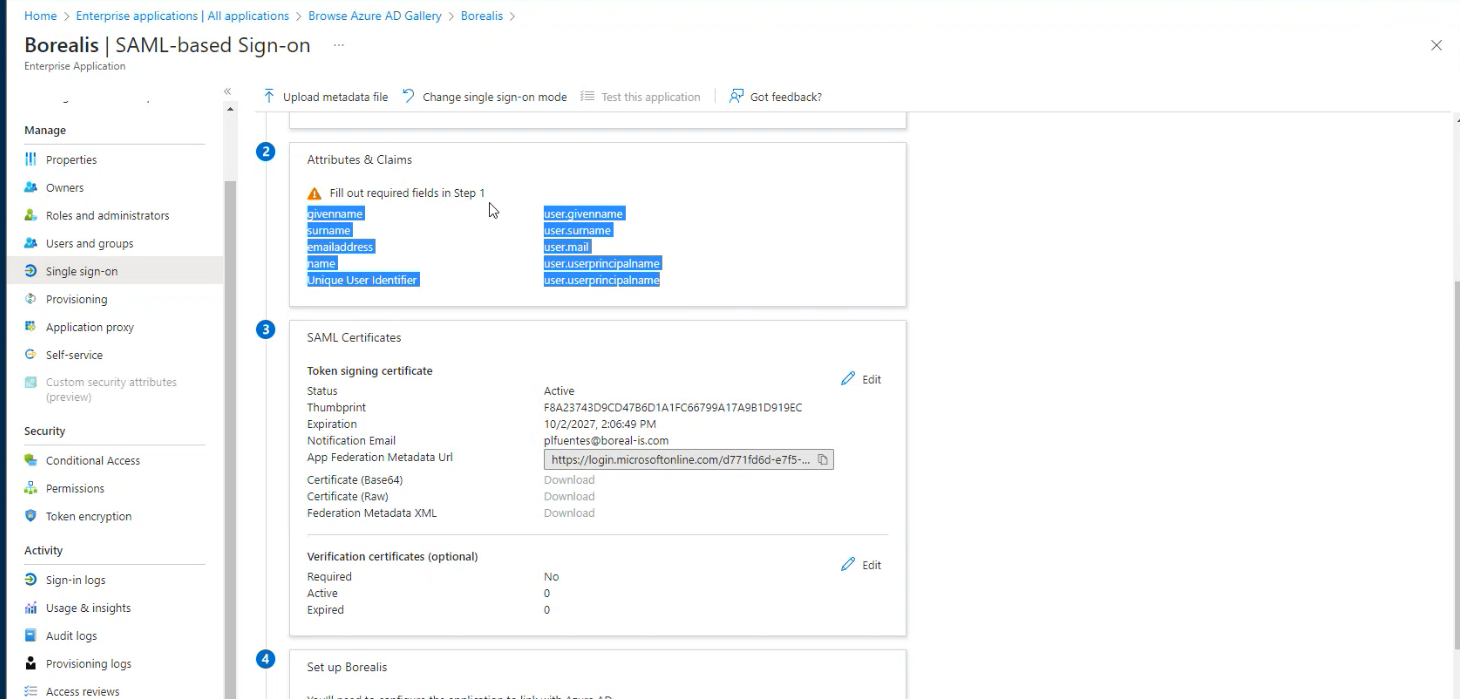1460x699 pixels.
Task: Click the Provisioning logs person icon
Action: pyautogui.click(x=31, y=664)
